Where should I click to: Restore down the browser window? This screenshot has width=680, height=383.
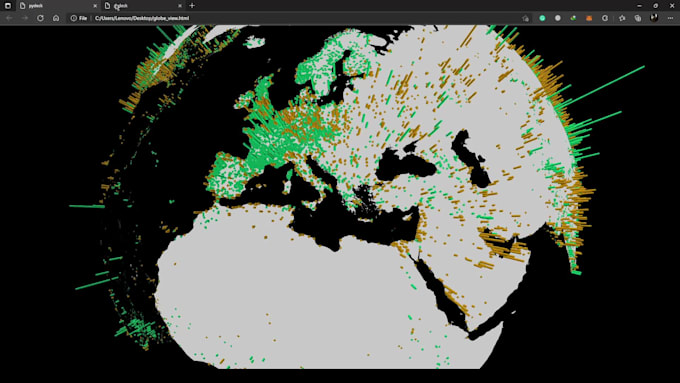pyautogui.click(x=655, y=6)
